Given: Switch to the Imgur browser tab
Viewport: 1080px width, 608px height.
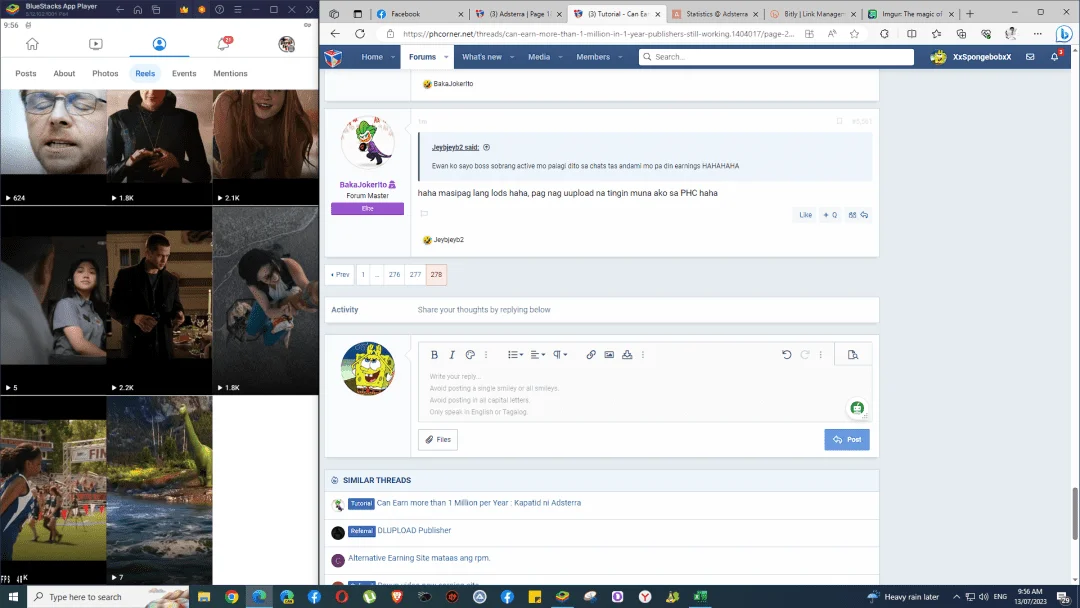Looking at the screenshot, I should pos(911,14).
